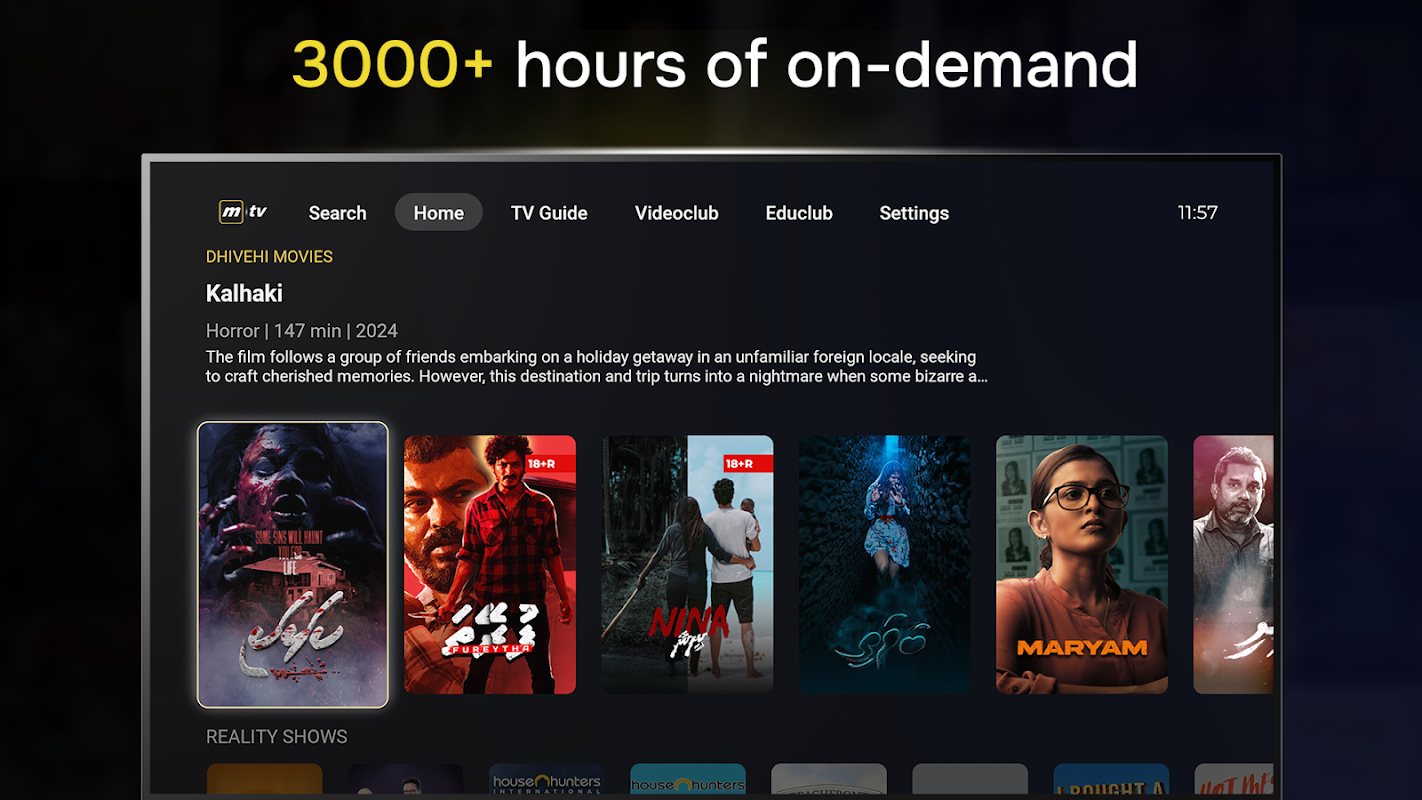Open the partially visible poster after Maryam
This screenshot has height=800, width=1422.
[x=1233, y=565]
